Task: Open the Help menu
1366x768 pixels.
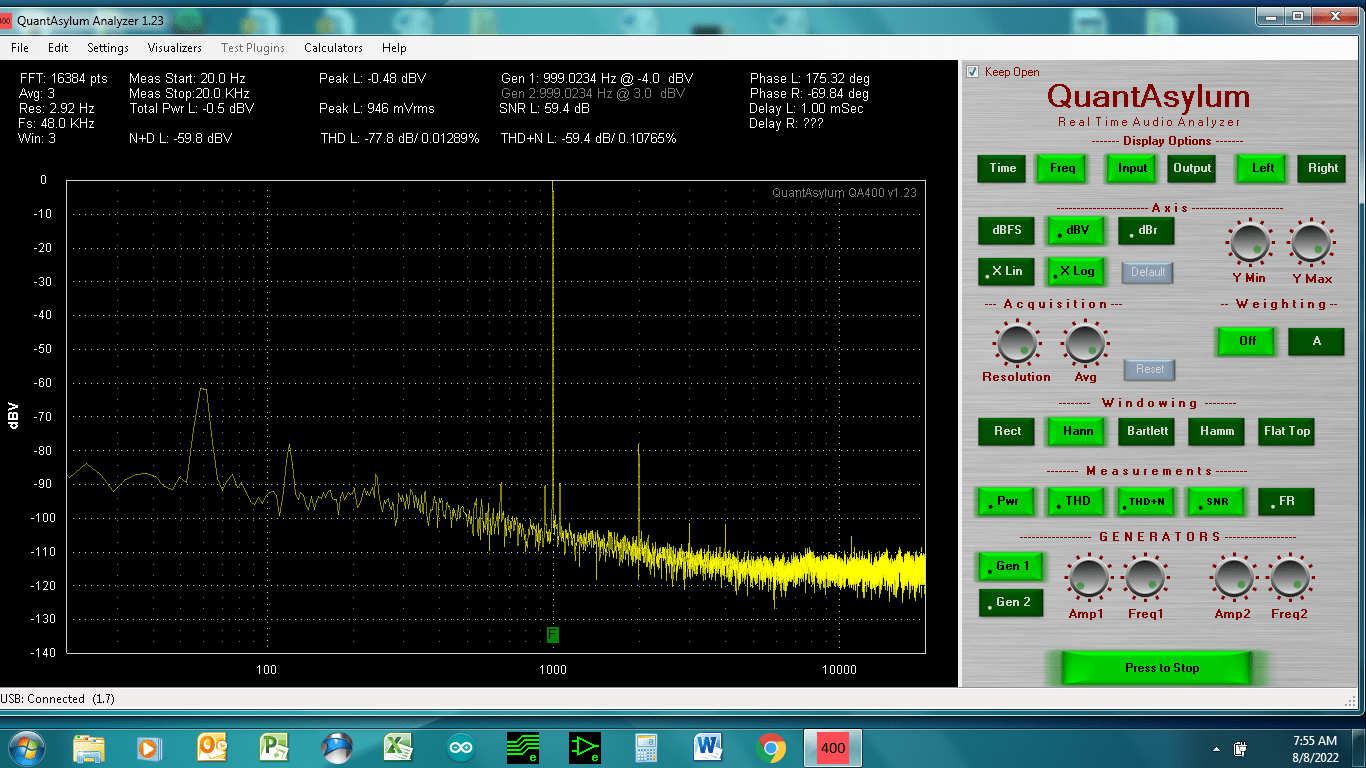Action: pyautogui.click(x=394, y=47)
